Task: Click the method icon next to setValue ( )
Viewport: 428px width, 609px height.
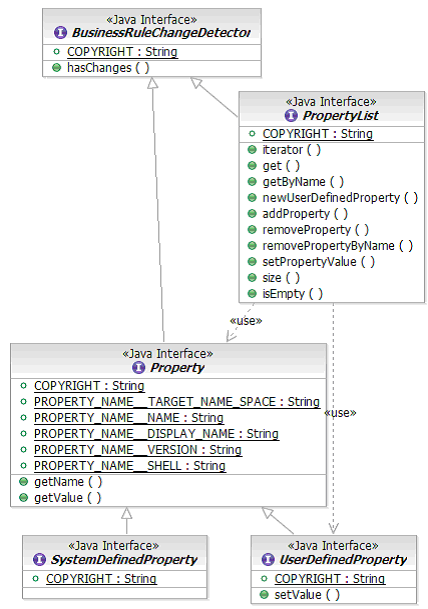Action: 264,595
